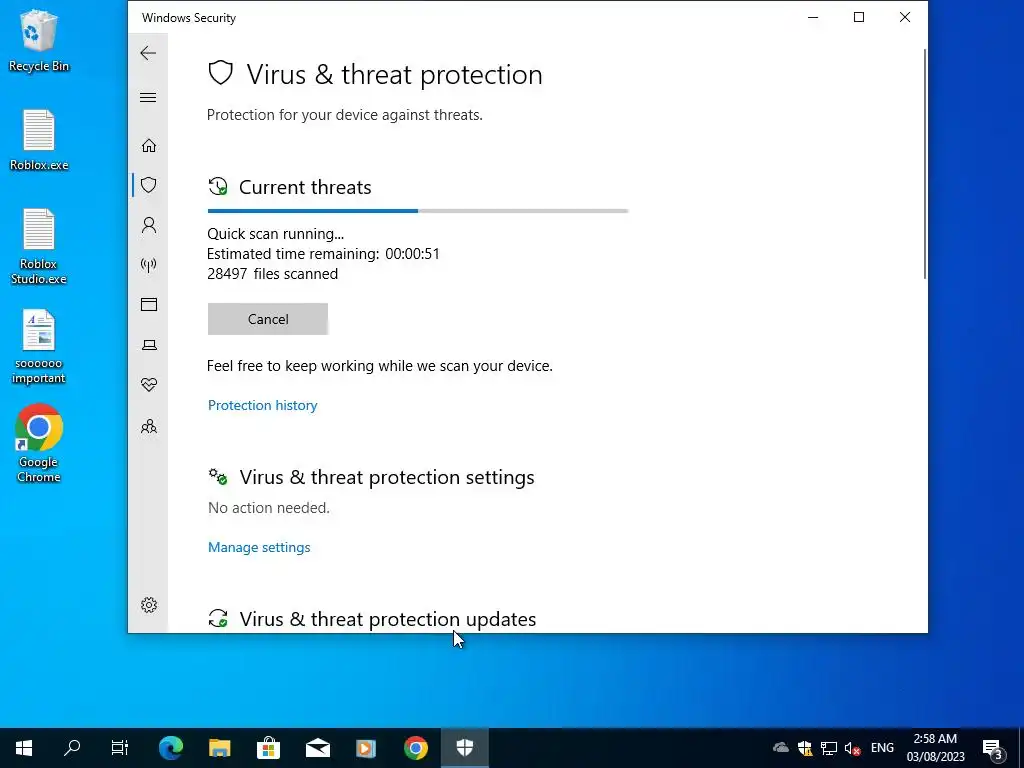Open the Home sidebar icon
This screenshot has width=1024, height=768.
coord(149,145)
